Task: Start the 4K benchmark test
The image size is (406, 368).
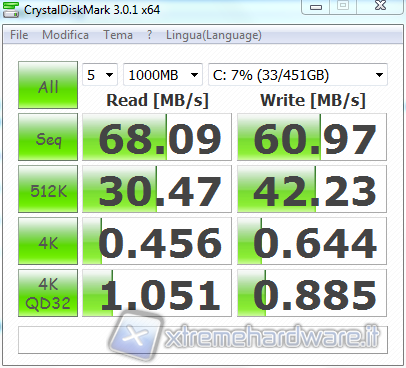Action: 48,241
